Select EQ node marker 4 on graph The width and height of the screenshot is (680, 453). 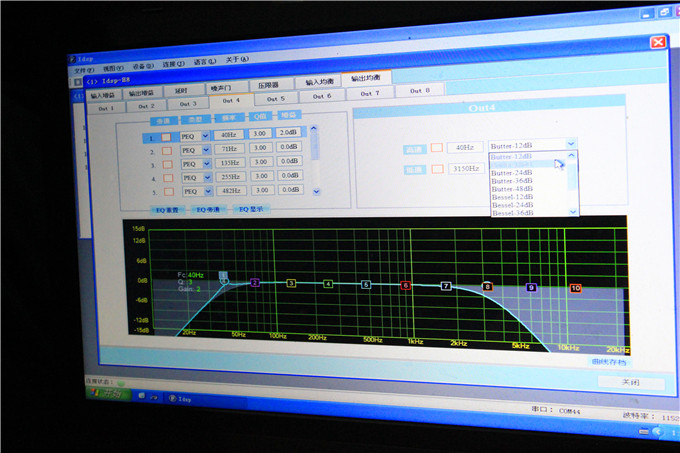pos(328,284)
